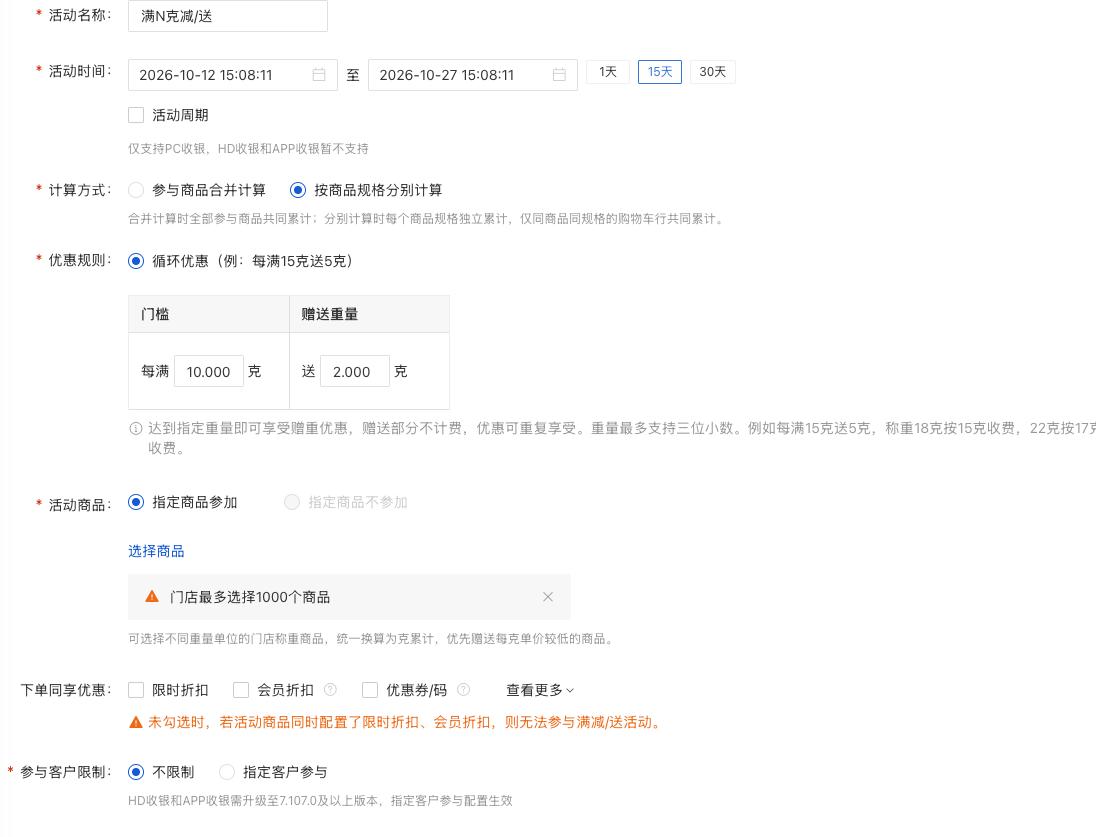Screen dimensions: 1096x837
Task: Click the info icon before 达到指定重量 hint
Action: click(136, 429)
